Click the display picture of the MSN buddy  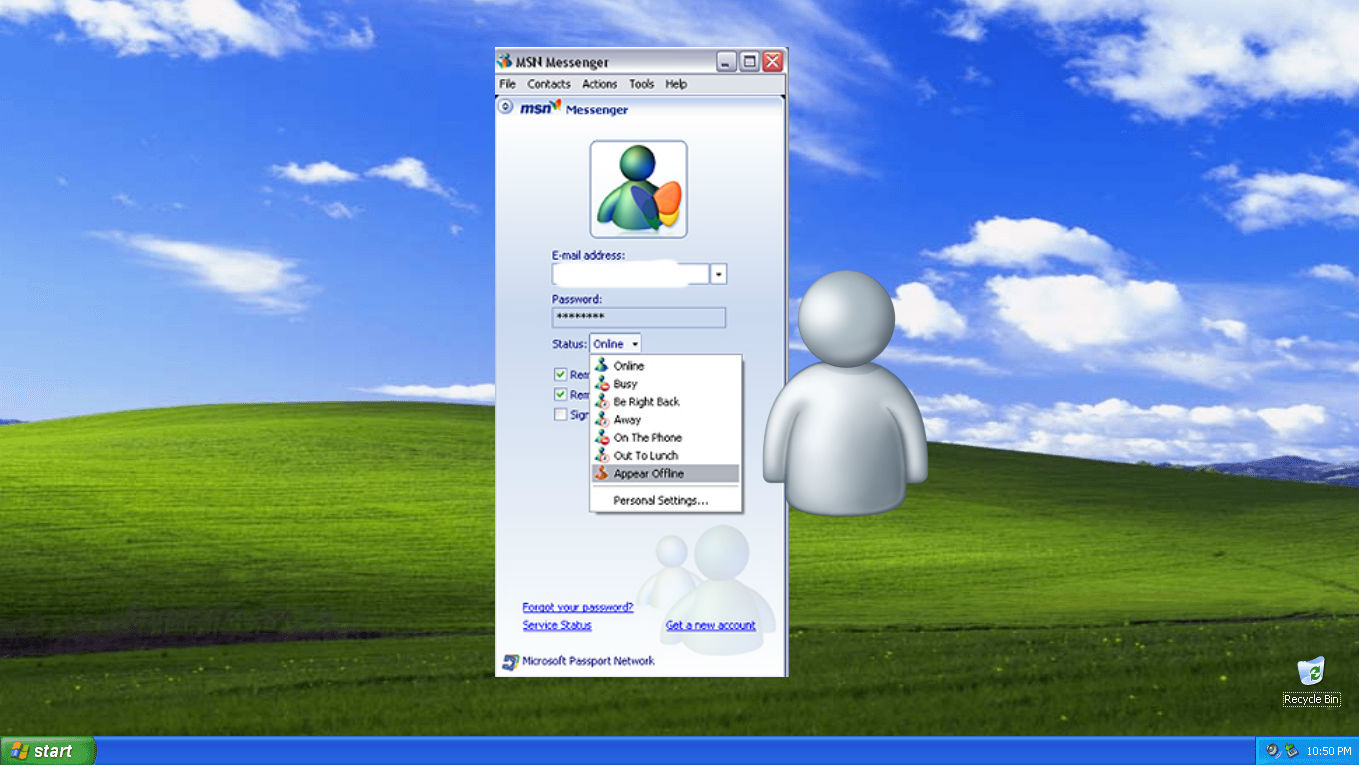(638, 189)
